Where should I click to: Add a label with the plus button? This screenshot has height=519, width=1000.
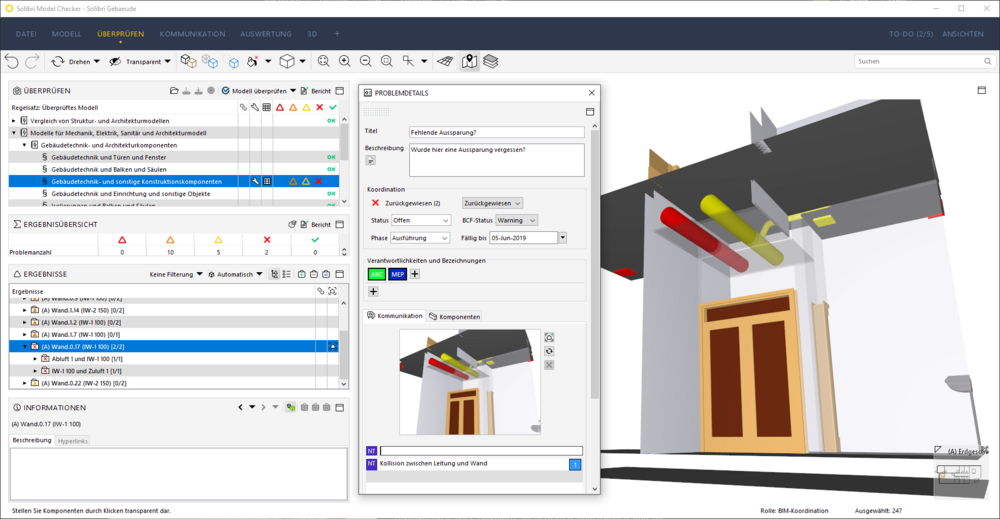click(x=415, y=274)
